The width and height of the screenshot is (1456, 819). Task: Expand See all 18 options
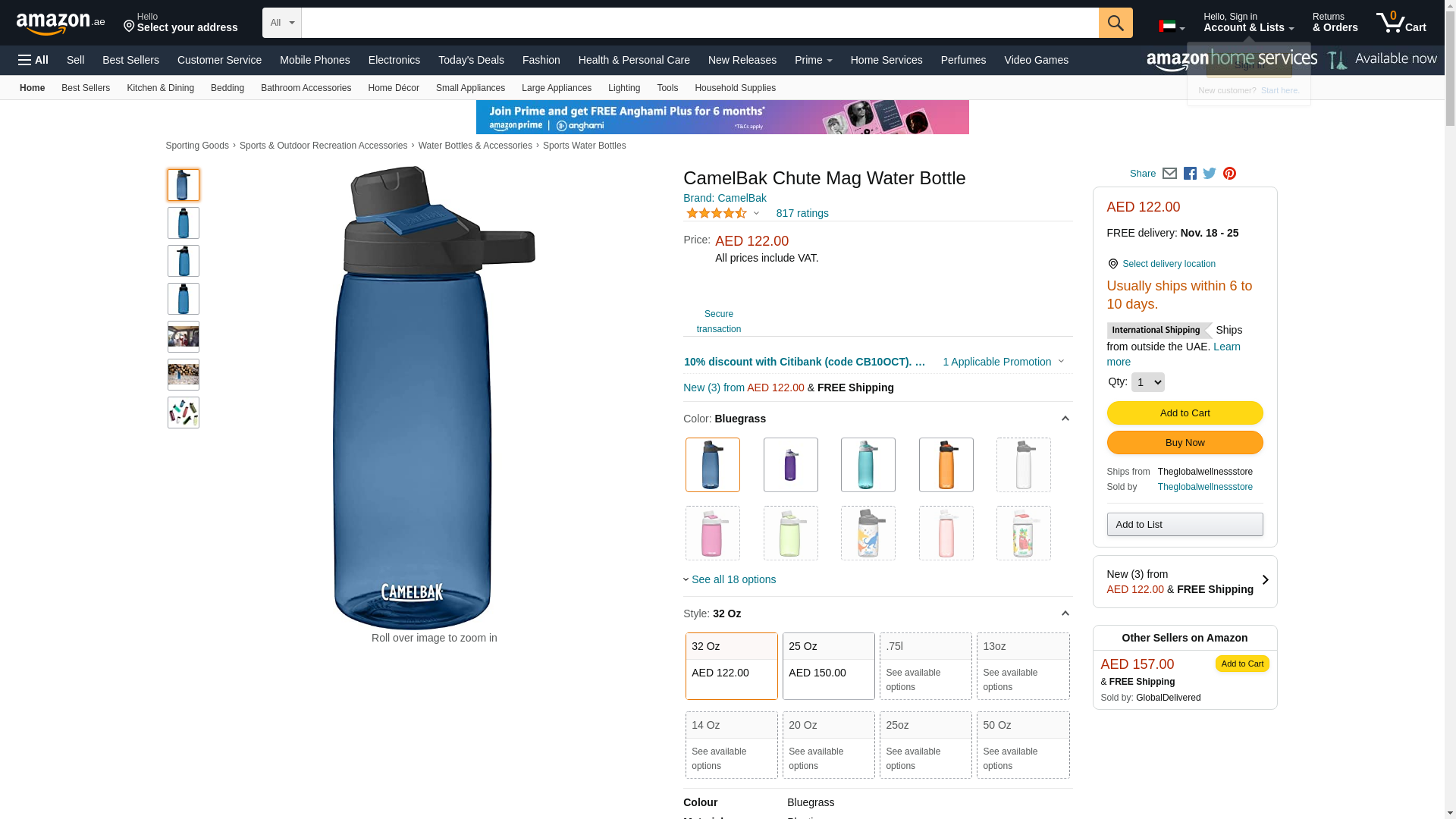(733, 579)
